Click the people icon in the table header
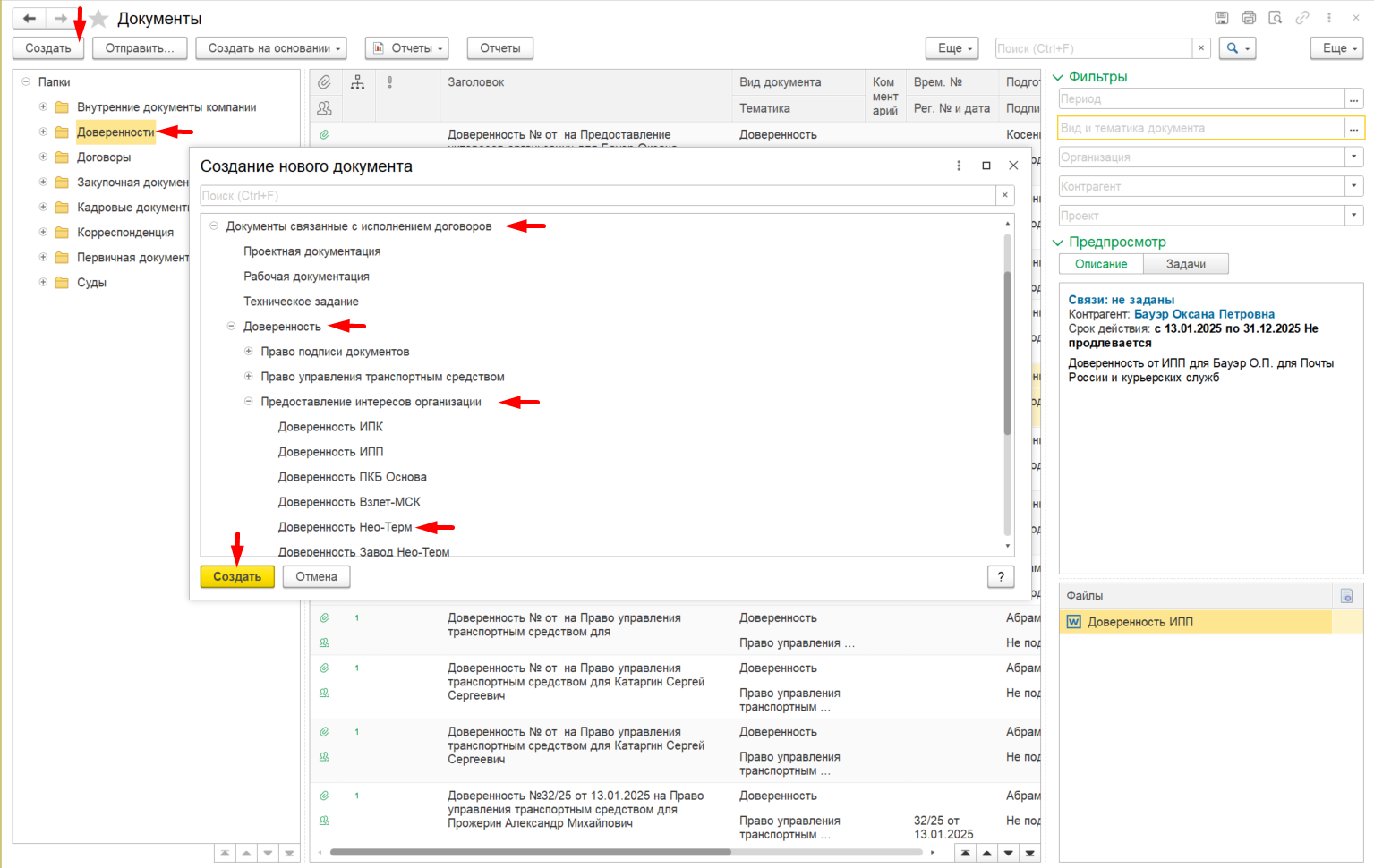 [x=324, y=108]
